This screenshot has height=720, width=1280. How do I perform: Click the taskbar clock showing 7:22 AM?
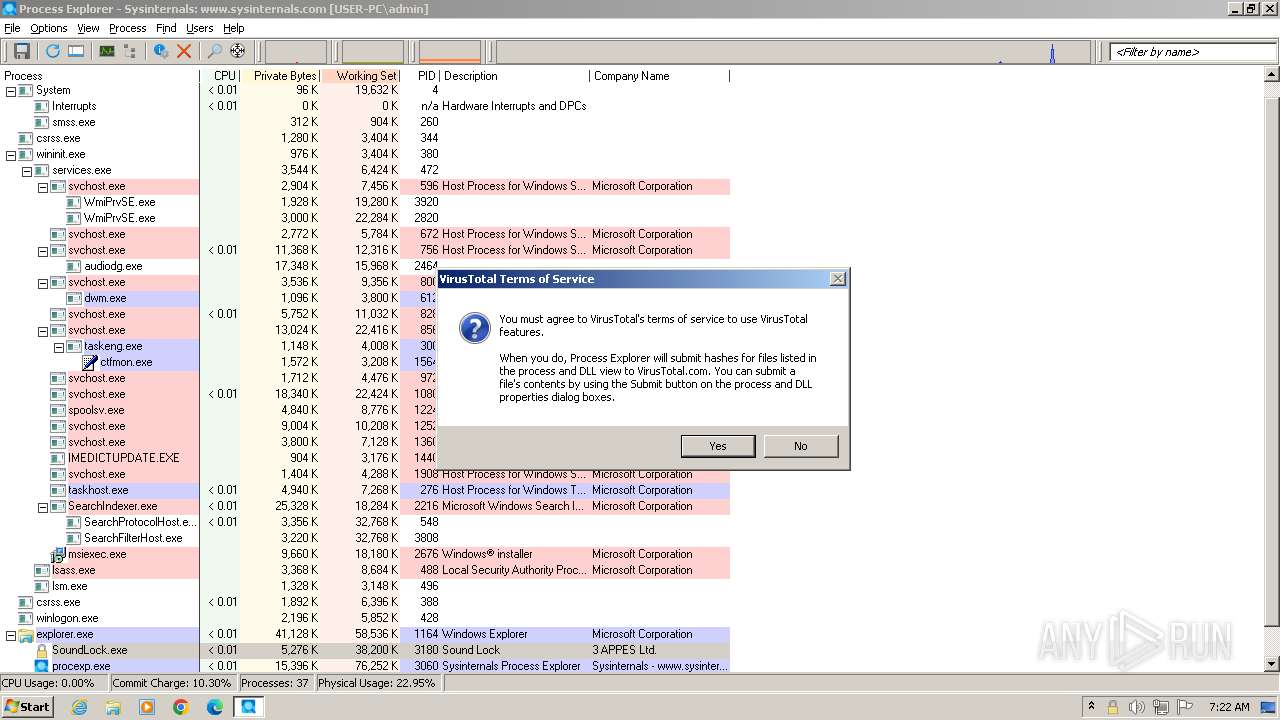click(1229, 707)
